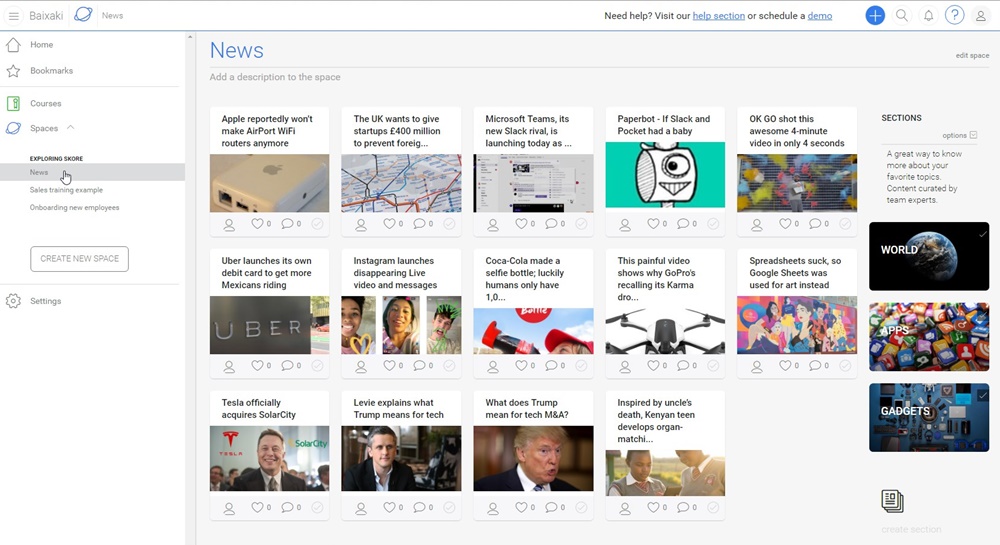This screenshot has height=545, width=1000.
Task: Collapse the Spaces list chevron
Action: coord(71,128)
